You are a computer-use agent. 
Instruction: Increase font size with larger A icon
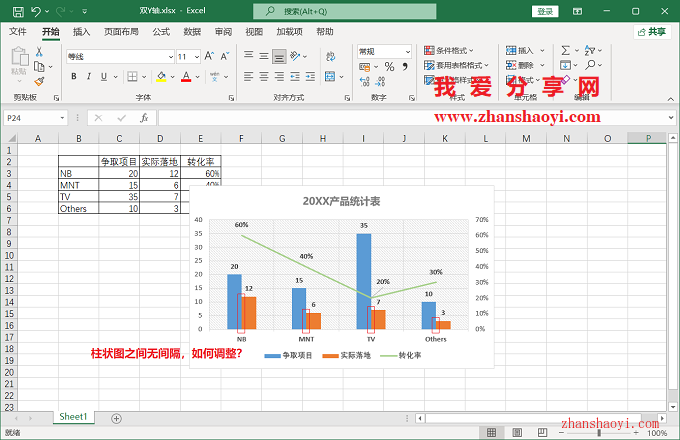(x=209, y=56)
